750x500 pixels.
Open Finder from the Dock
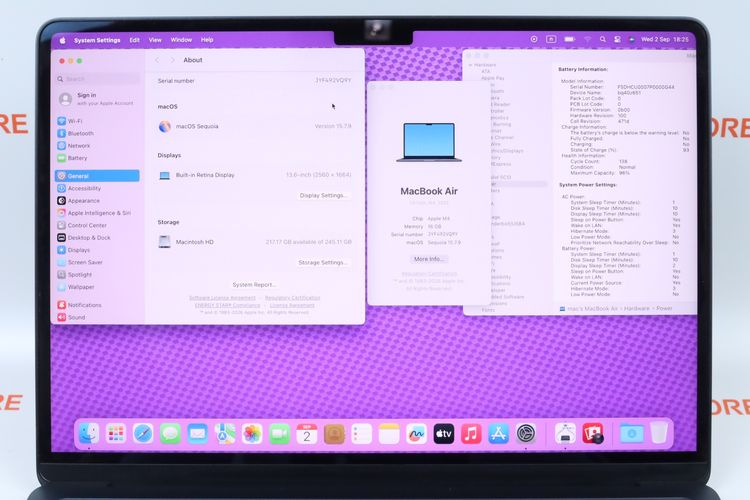(x=88, y=433)
